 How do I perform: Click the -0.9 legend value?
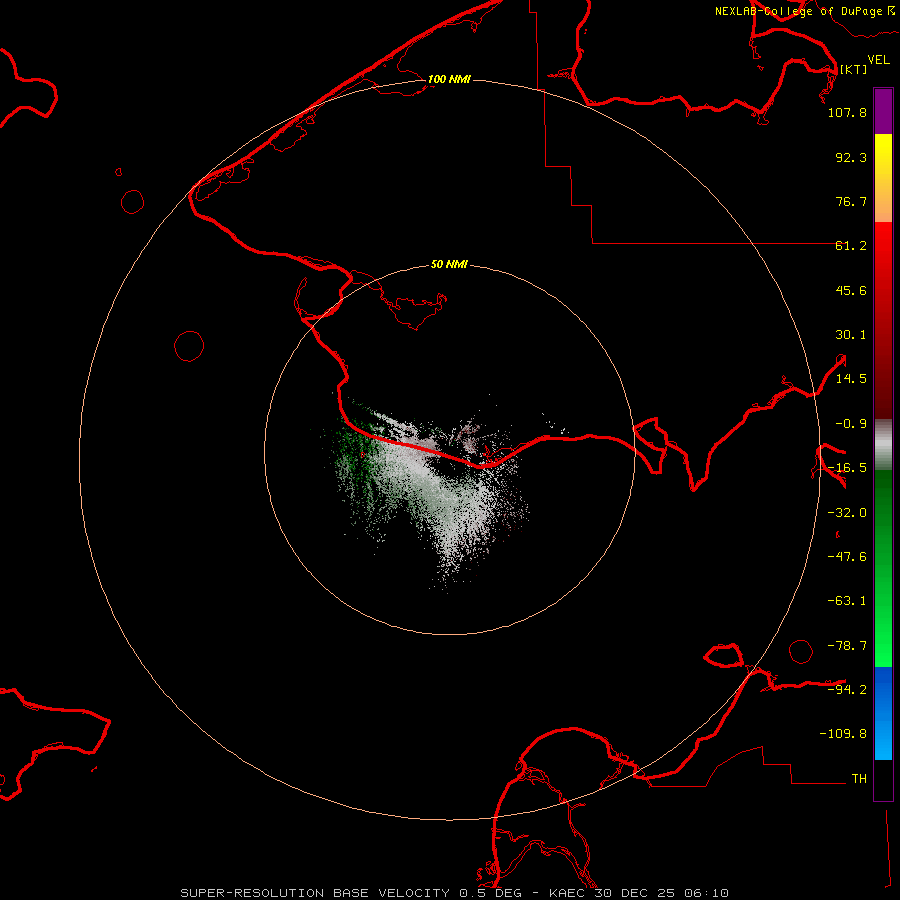point(851,424)
